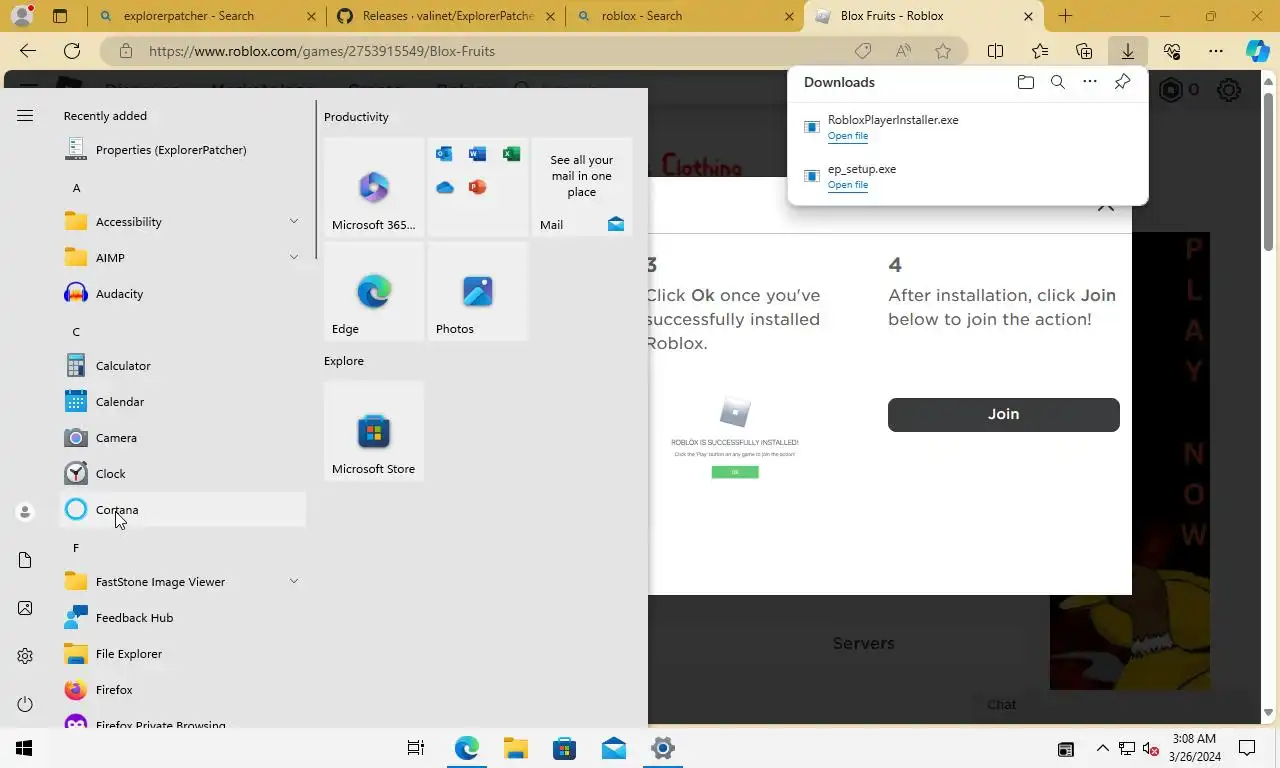Screen dimensions: 1280x768
Task: Open Copilot in Edge
Action: (x=1258, y=51)
